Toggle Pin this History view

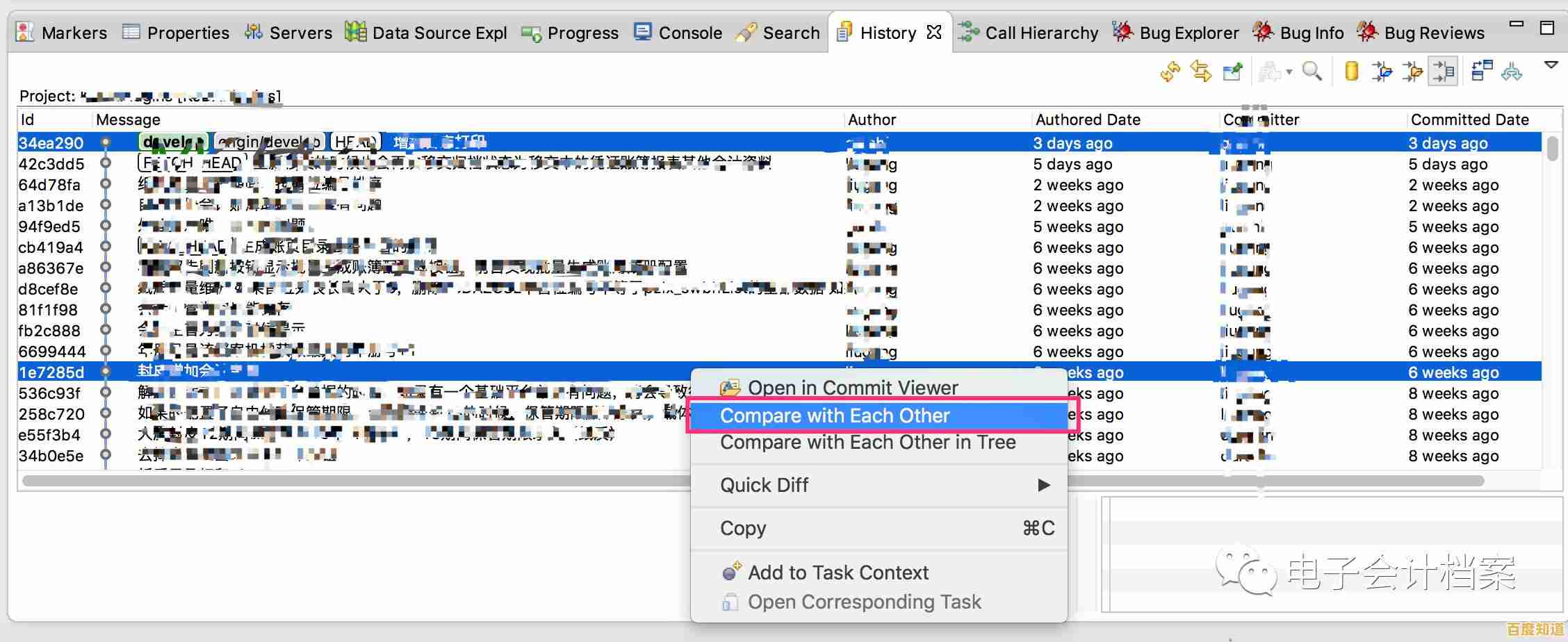pos(1232,72)
